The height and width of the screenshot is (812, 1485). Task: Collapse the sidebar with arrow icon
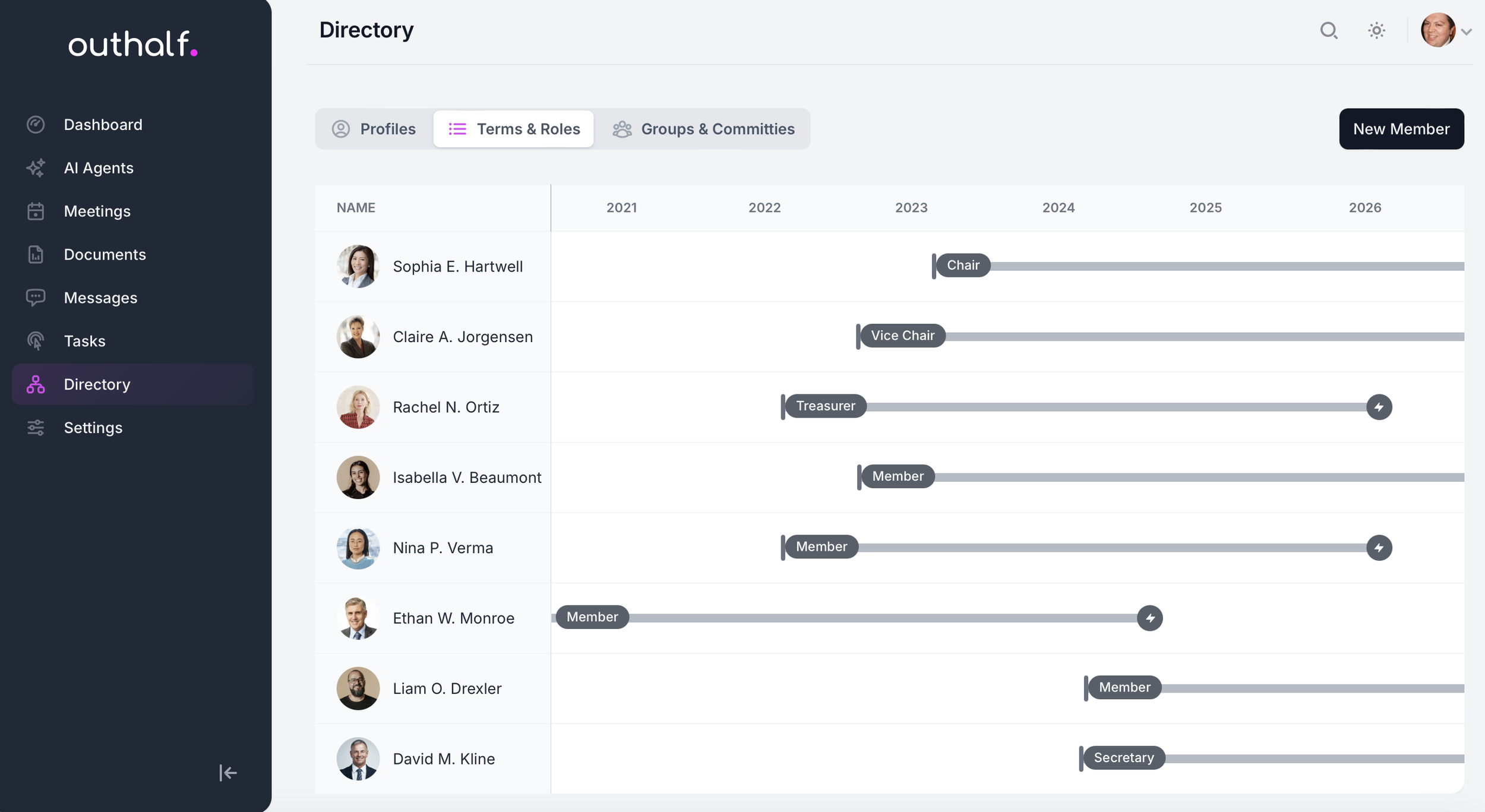pos(228,772)
